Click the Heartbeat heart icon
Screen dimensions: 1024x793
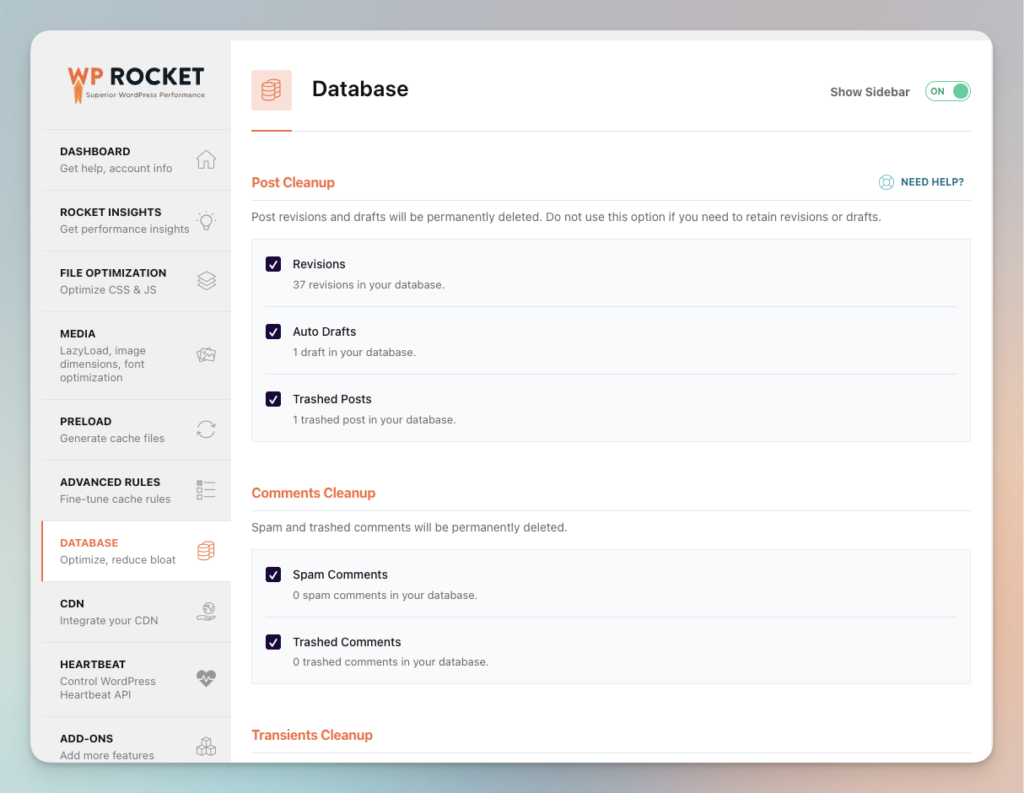pyautogui.click(x=206, y=678)
